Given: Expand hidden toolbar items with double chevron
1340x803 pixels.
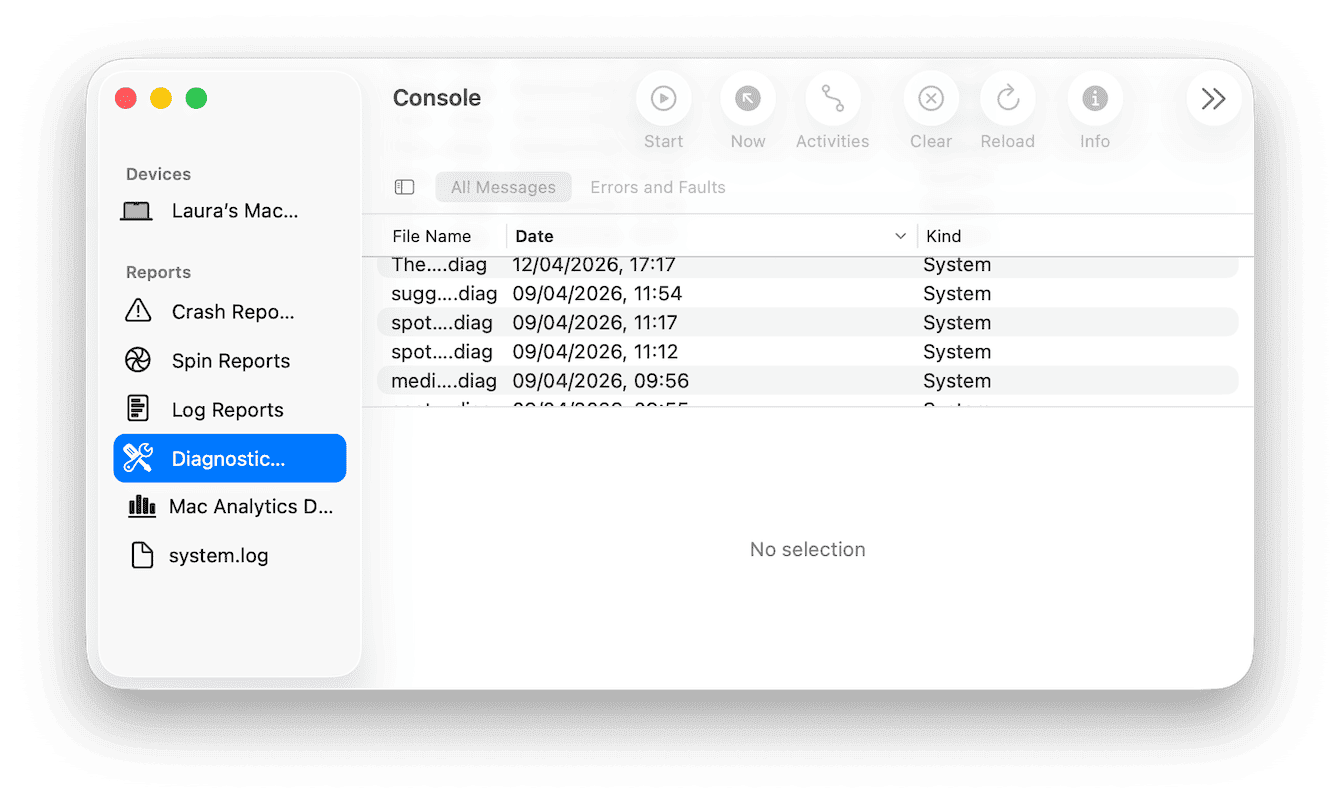Looking at the screenshot, I should [x=1214, y=98].
